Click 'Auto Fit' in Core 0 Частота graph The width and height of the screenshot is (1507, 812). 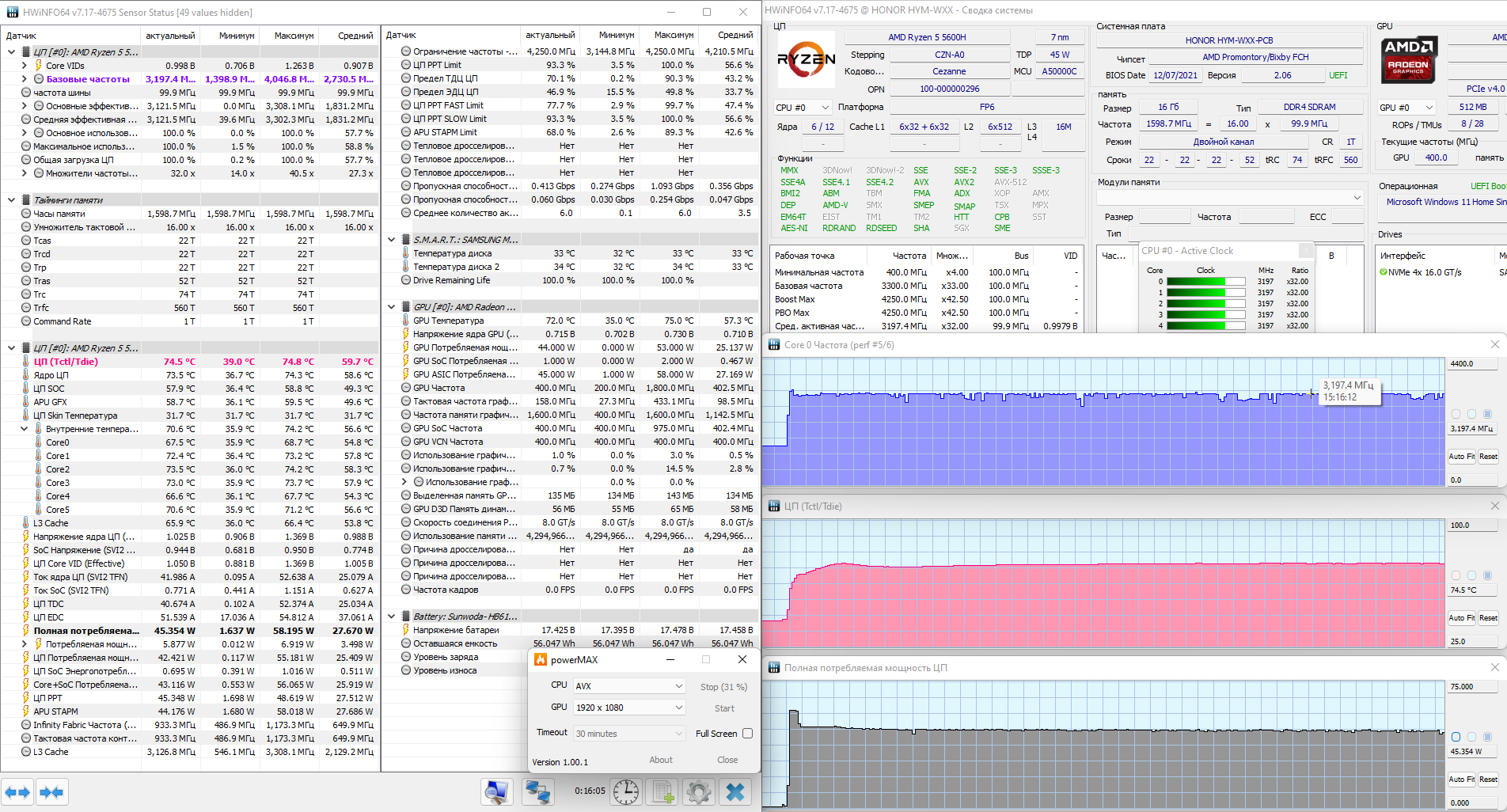[1461, 457]
